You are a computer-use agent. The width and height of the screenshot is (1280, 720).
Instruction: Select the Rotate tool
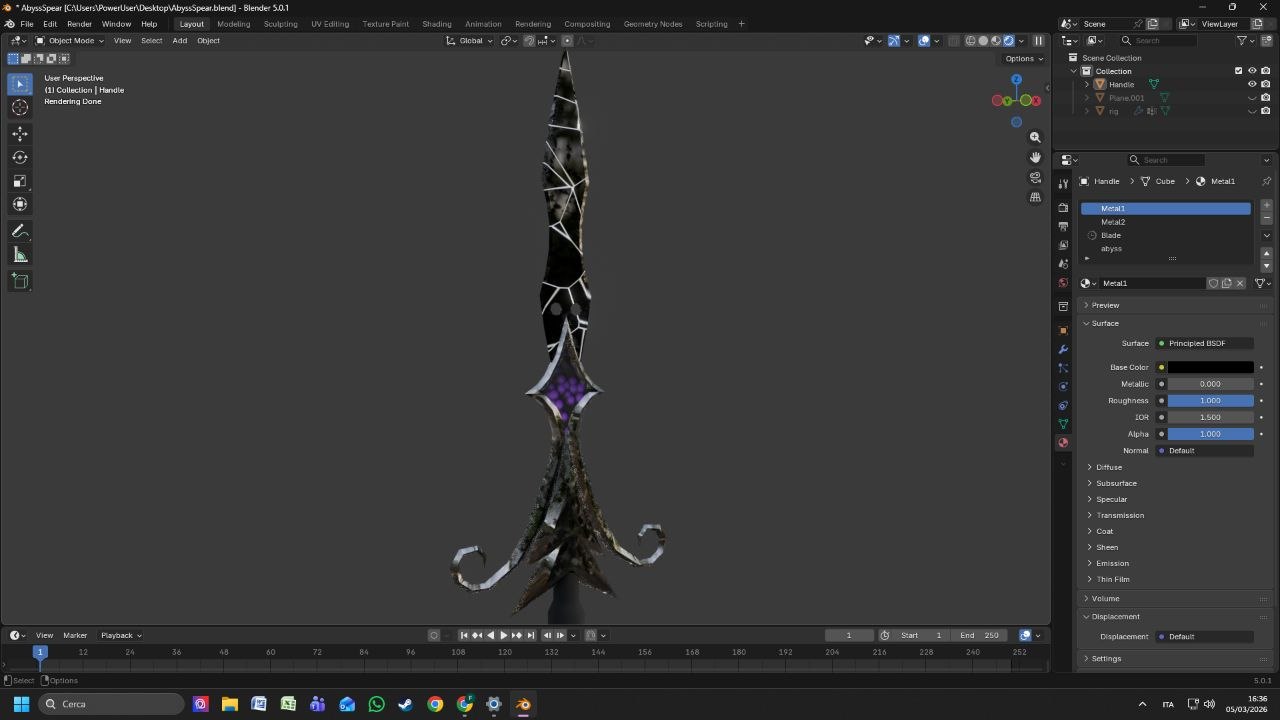click(19, 156)
